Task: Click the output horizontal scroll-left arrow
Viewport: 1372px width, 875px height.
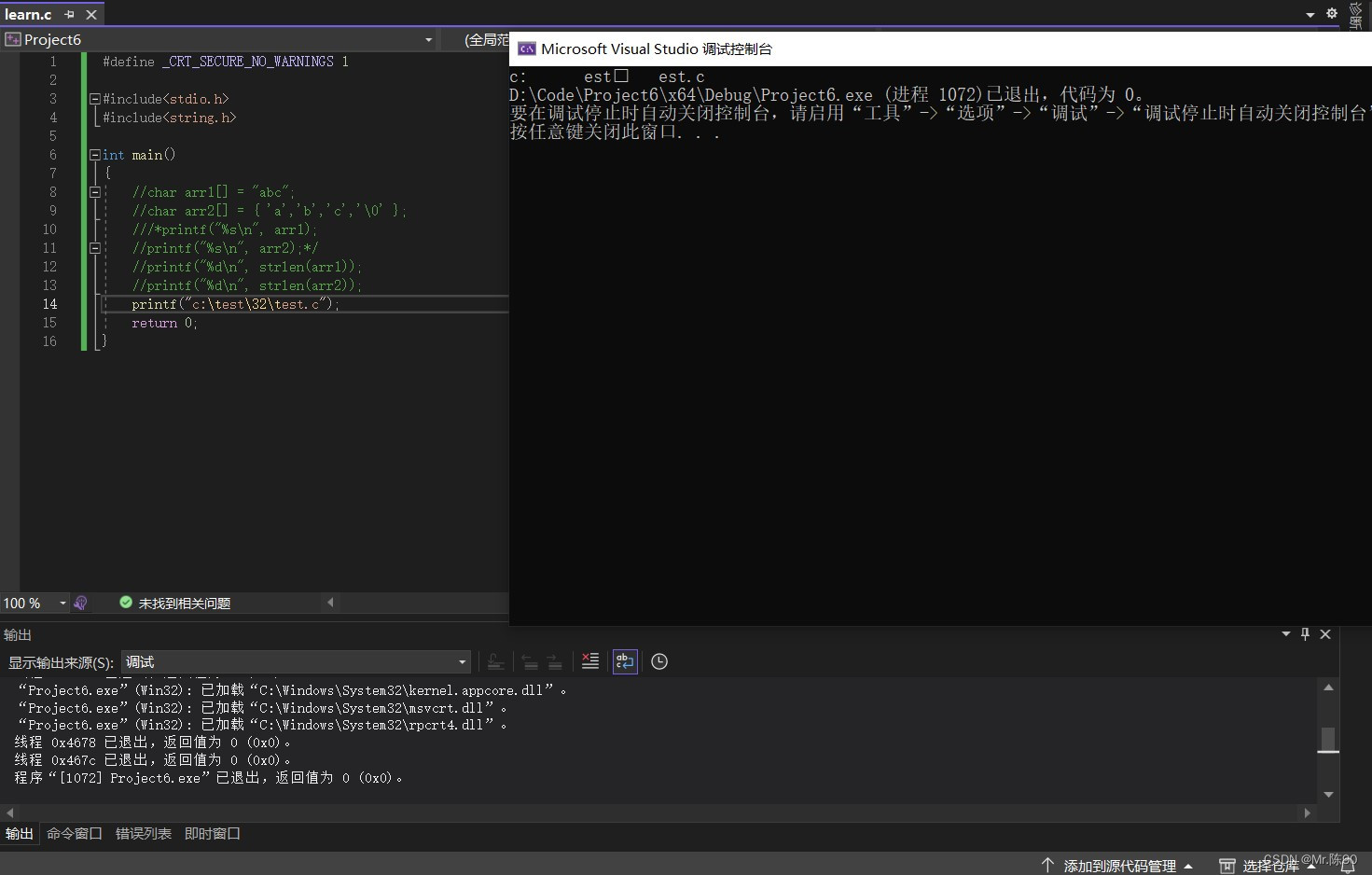Action: [9, 813]
